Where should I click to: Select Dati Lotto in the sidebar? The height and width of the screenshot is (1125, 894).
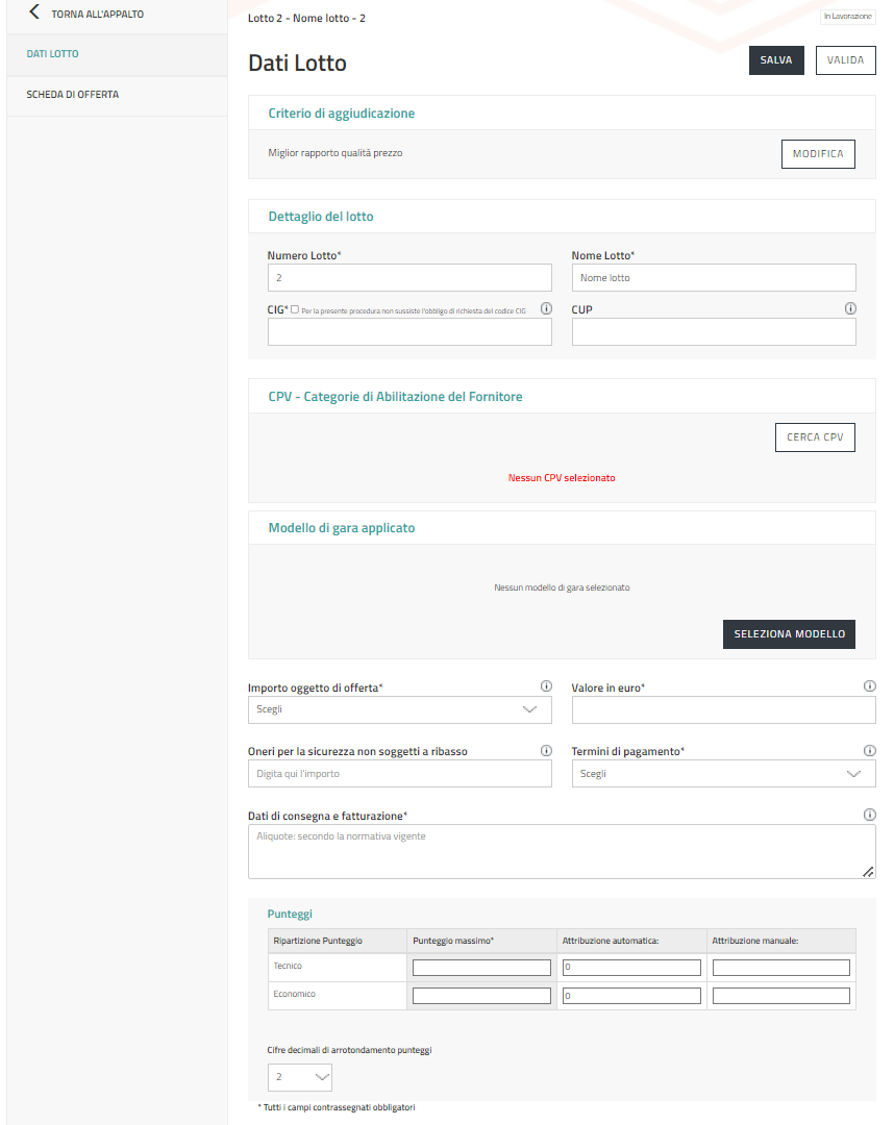point(53,54)
